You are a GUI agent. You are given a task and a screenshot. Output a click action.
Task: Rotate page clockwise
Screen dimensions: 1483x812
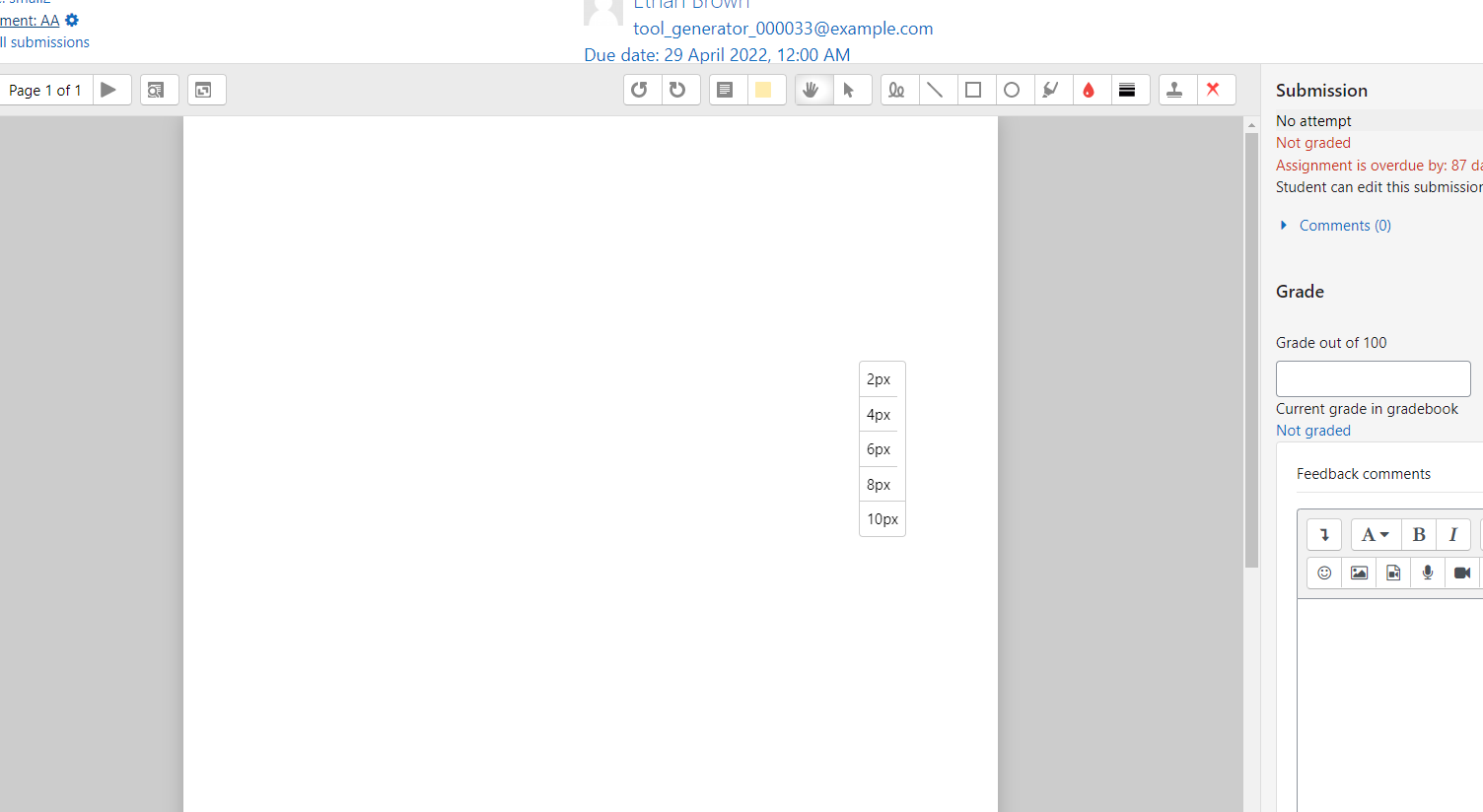pyautogui.click(x=679, y=90)
